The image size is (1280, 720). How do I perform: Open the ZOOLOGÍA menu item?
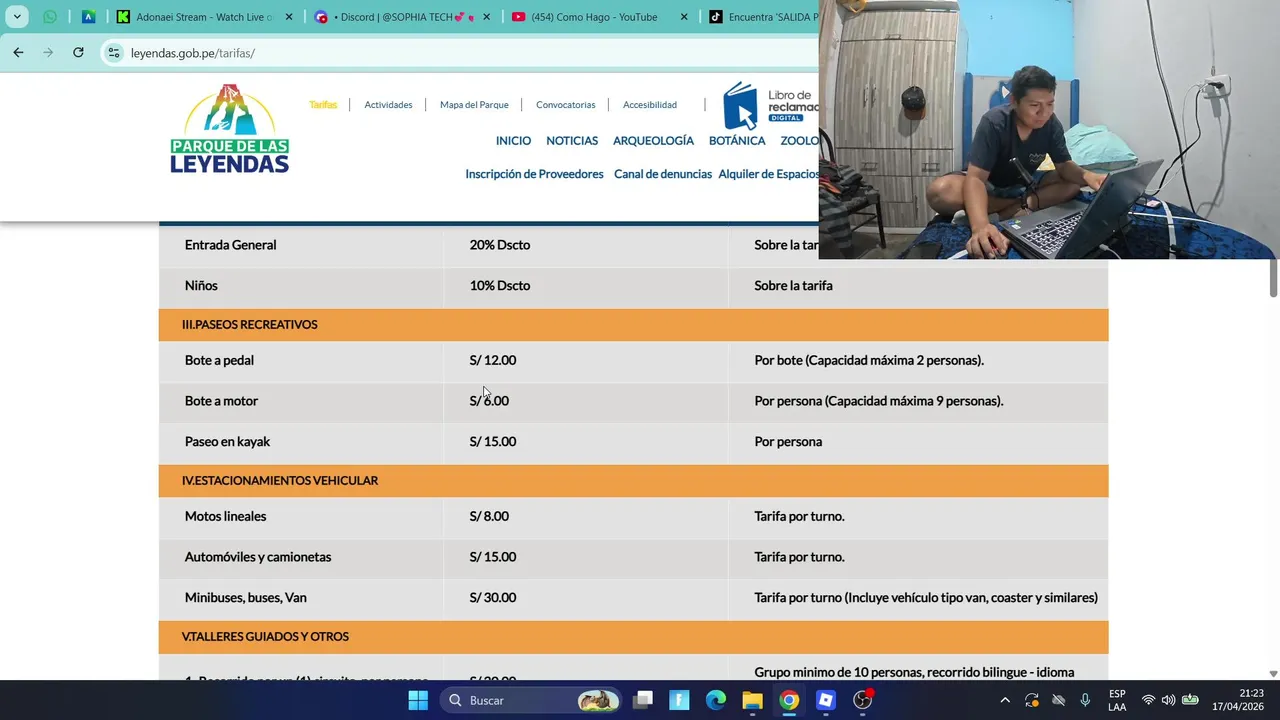(800, 141)
